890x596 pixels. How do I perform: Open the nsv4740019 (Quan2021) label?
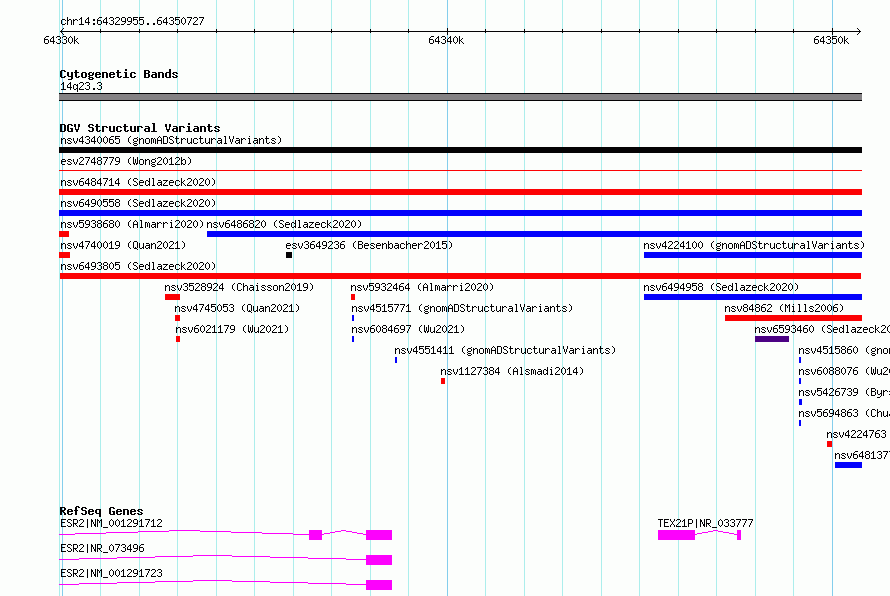click(123, 245)
